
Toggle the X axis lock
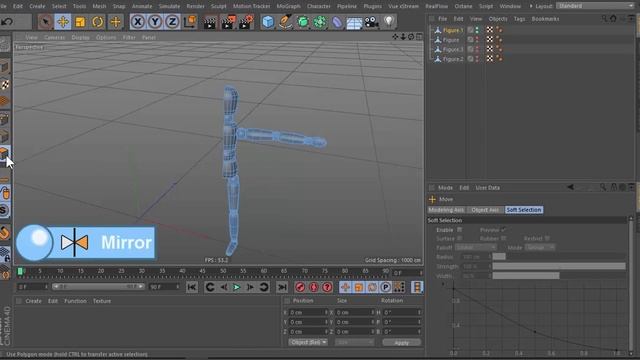pos(138,22)
